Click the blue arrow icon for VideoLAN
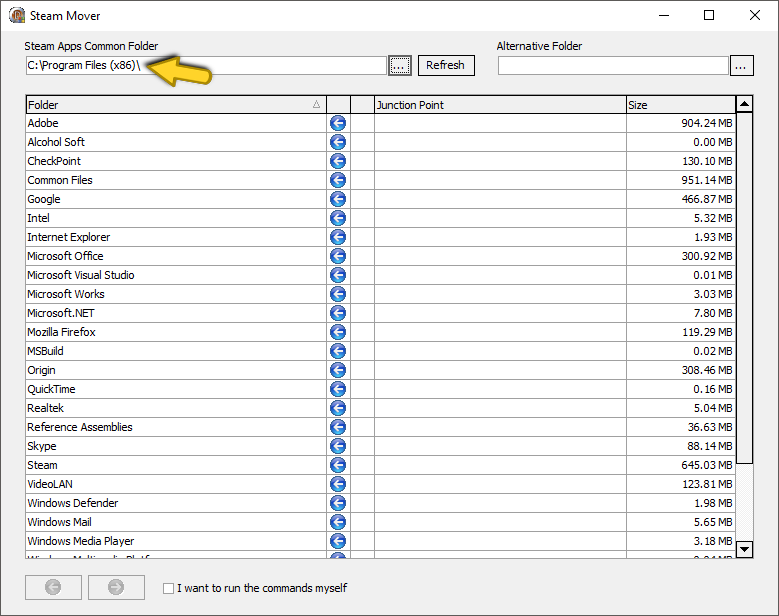This screenshot has height=616, width=779. pos(338,484)
